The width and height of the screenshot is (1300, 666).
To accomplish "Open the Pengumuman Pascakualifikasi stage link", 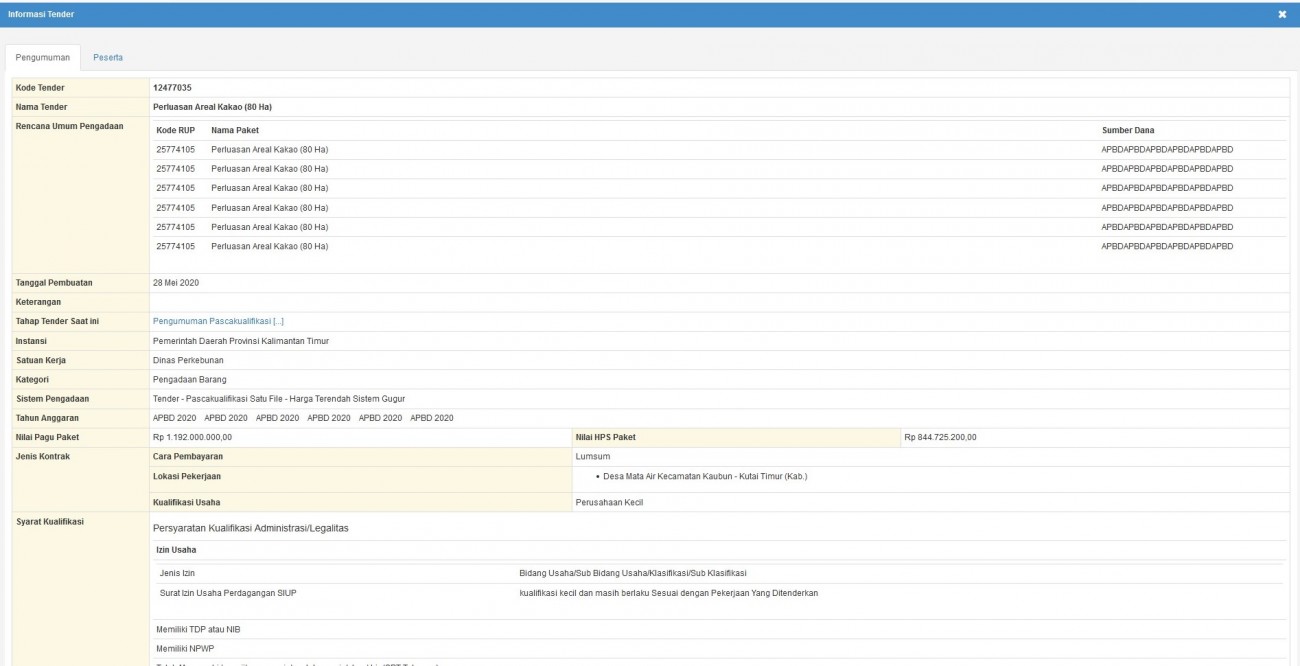I will pyautogui.click(x=218, y=321).
